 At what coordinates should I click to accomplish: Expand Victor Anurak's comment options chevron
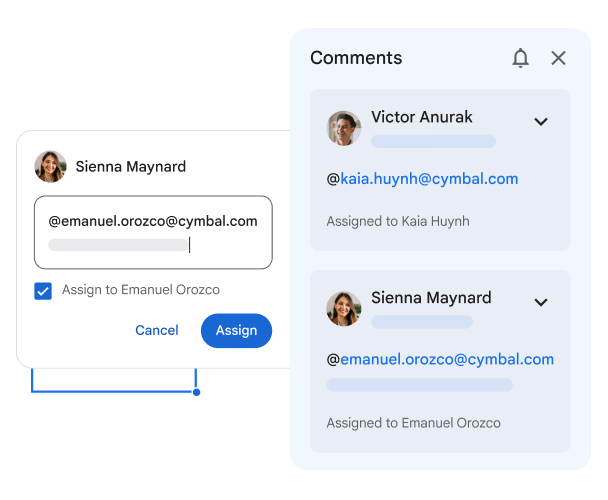tap(541, 122)
